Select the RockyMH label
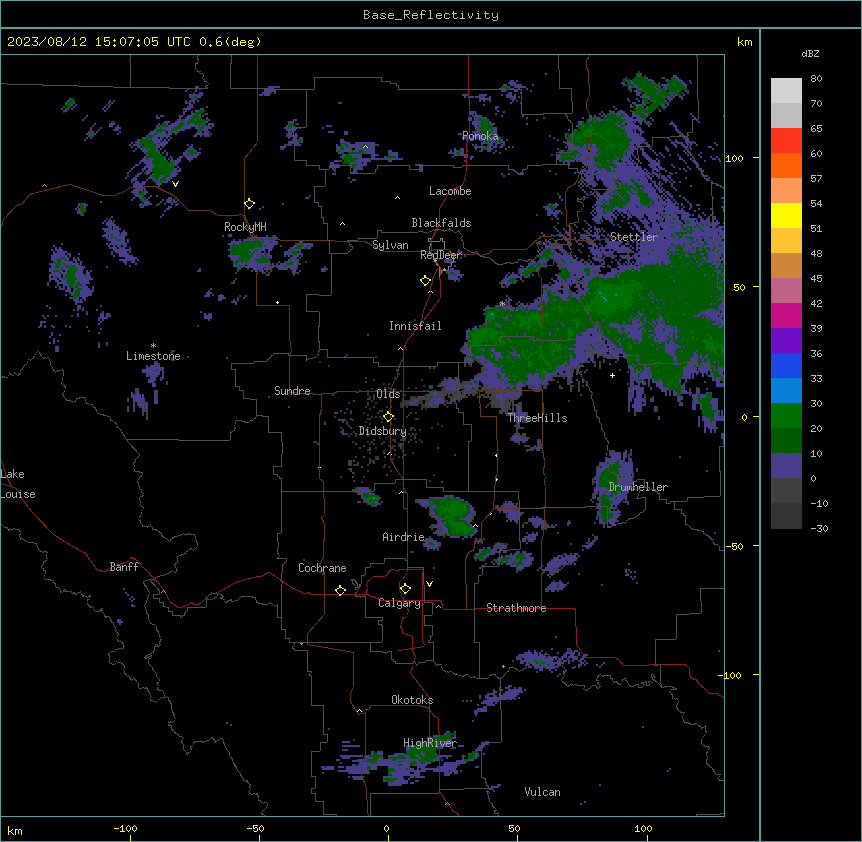The width and height of the screenshot is (862, 842). (x=245, y=227)
